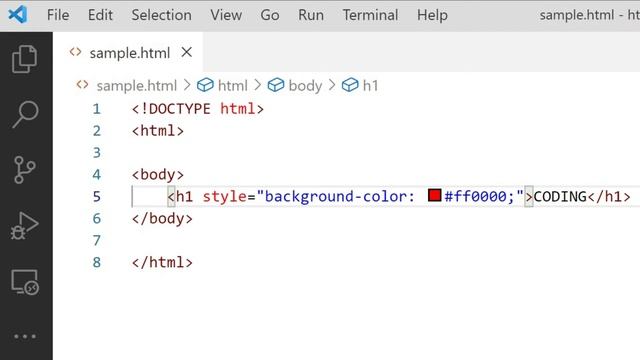Viewport: 640px width, 360px height.
Task: Open the Source Control view
Action: pyautogui.click(x=25, y=170)
